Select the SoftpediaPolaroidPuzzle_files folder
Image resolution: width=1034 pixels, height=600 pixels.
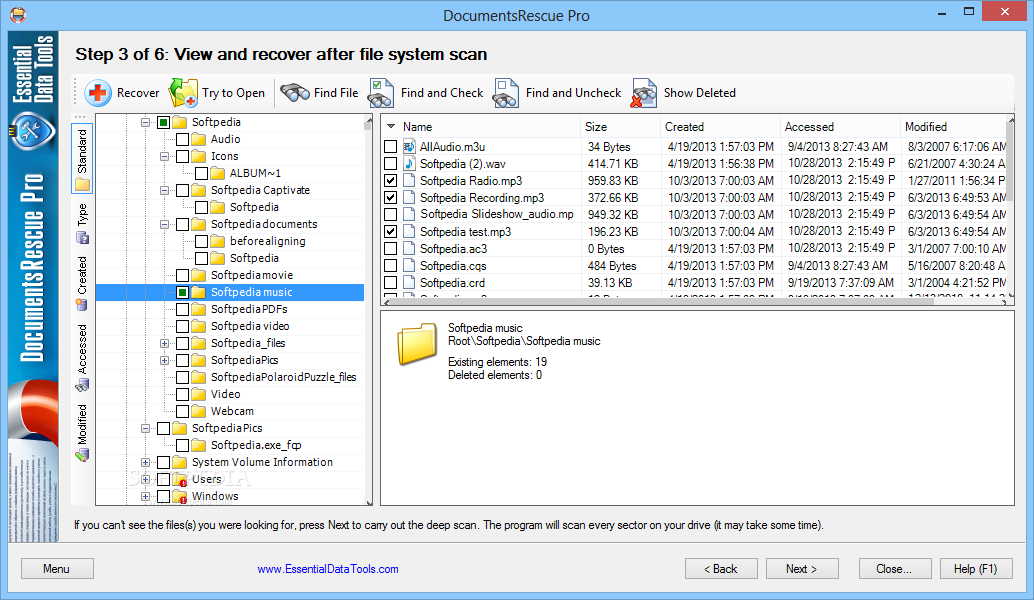tap(284, 377)
